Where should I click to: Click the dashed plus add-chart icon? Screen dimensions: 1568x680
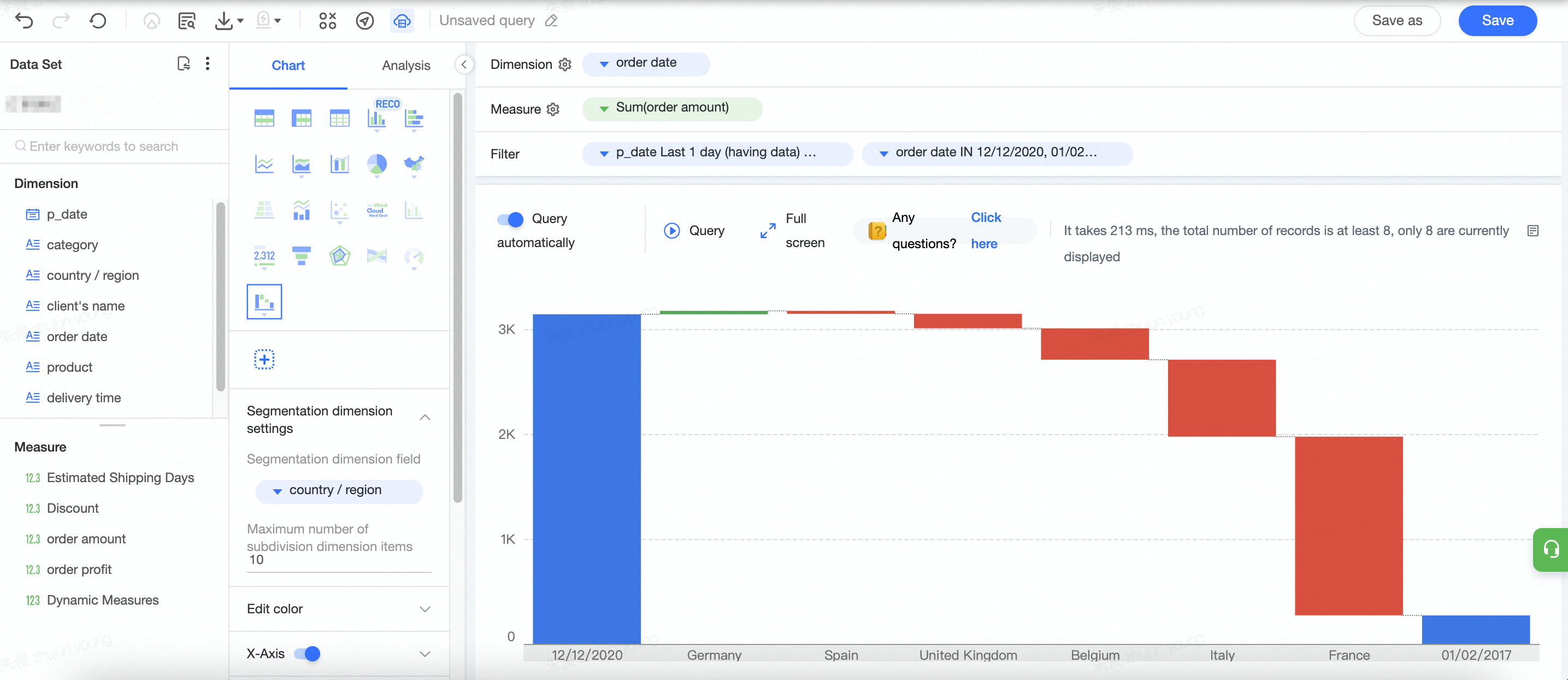264,360
